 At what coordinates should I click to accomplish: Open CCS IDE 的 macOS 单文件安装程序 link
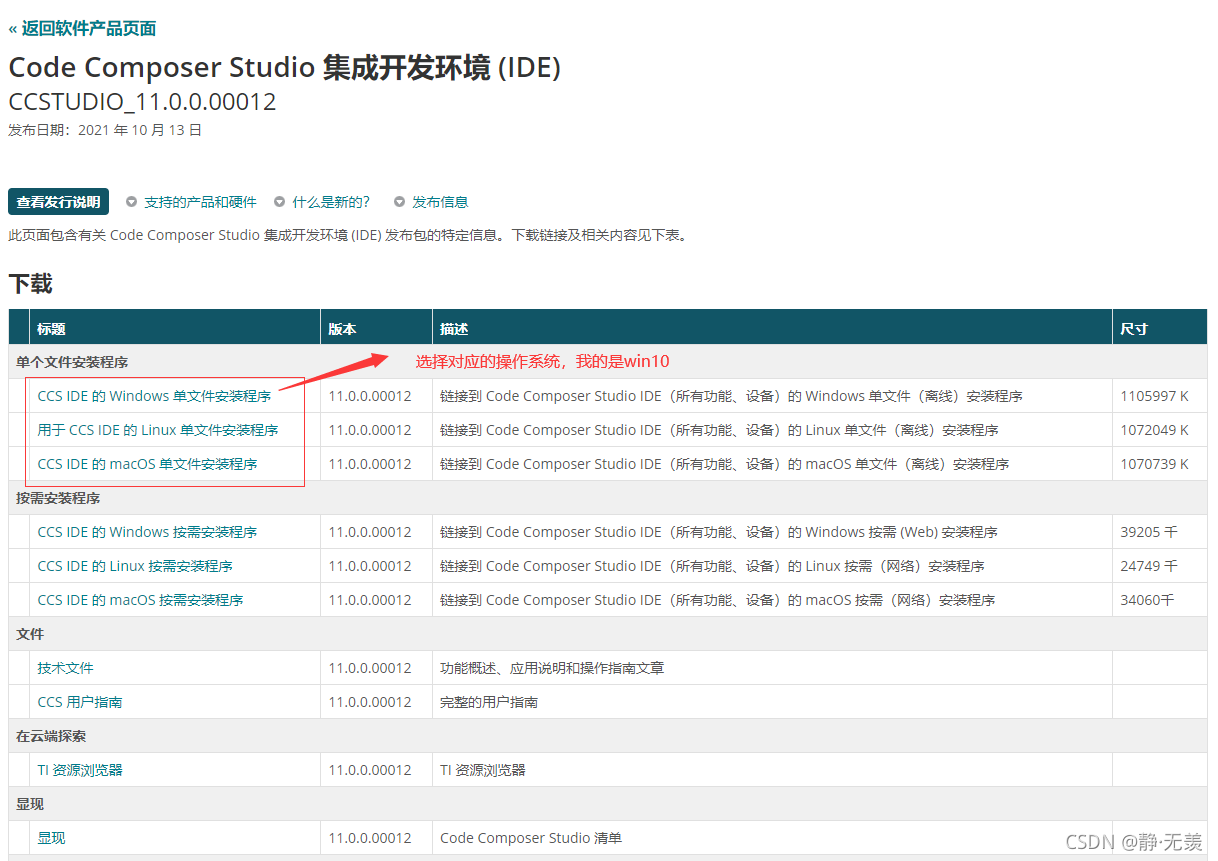coord(147,464)
